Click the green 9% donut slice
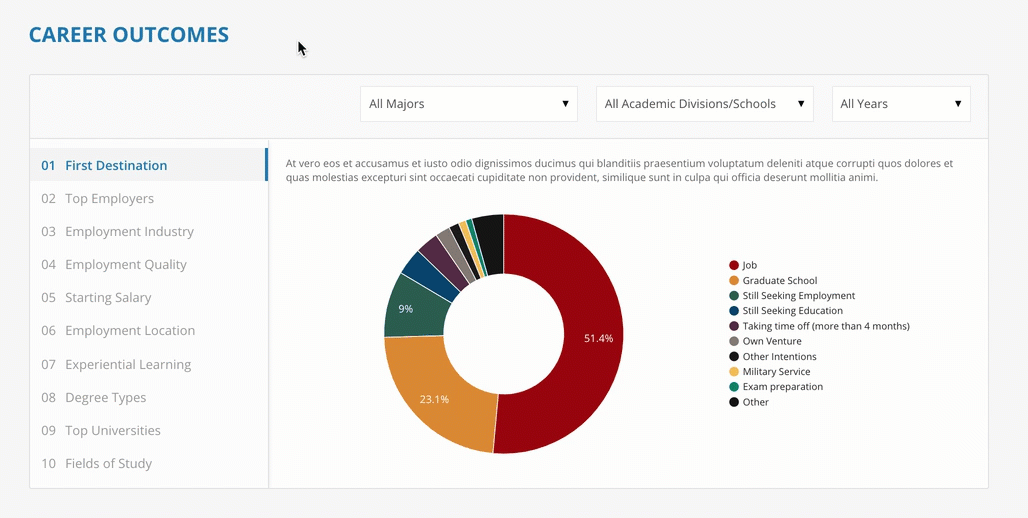 coord(412,308)
